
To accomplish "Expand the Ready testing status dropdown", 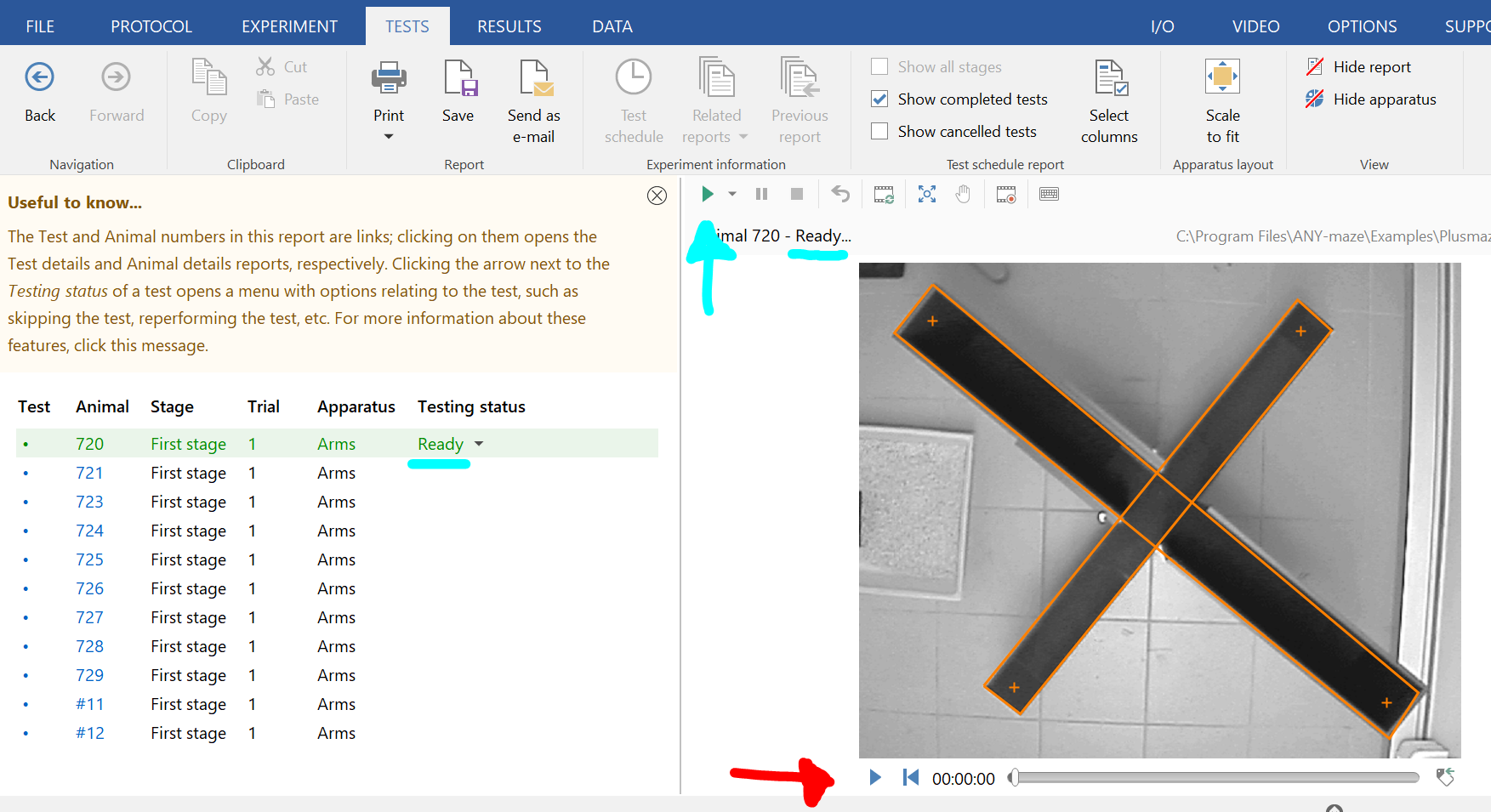I will point(479,444).
